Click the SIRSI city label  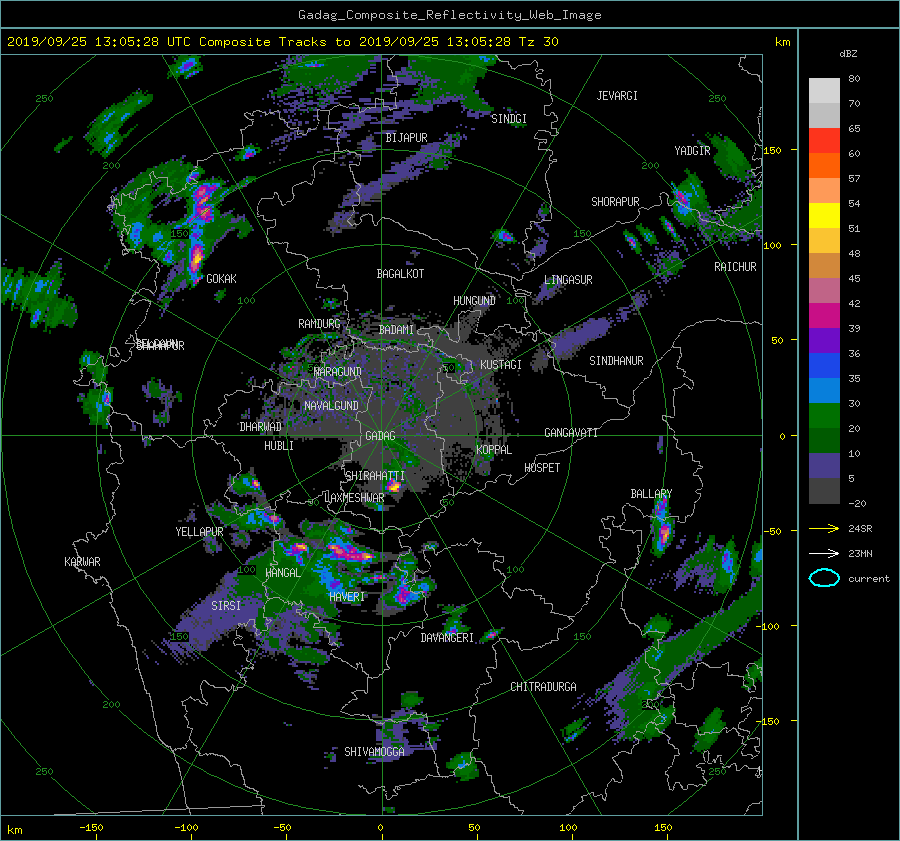[x=226, y=606]
